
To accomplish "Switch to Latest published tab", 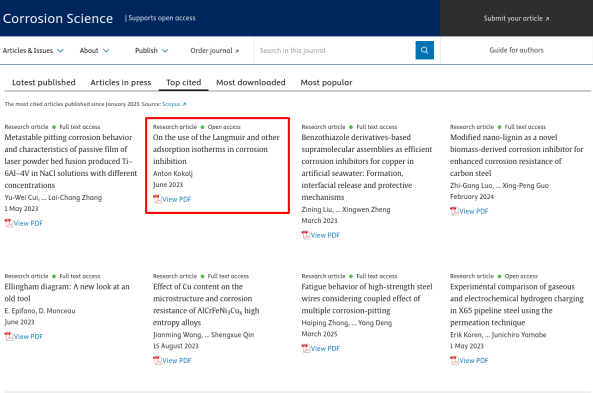I will (43, 82).
